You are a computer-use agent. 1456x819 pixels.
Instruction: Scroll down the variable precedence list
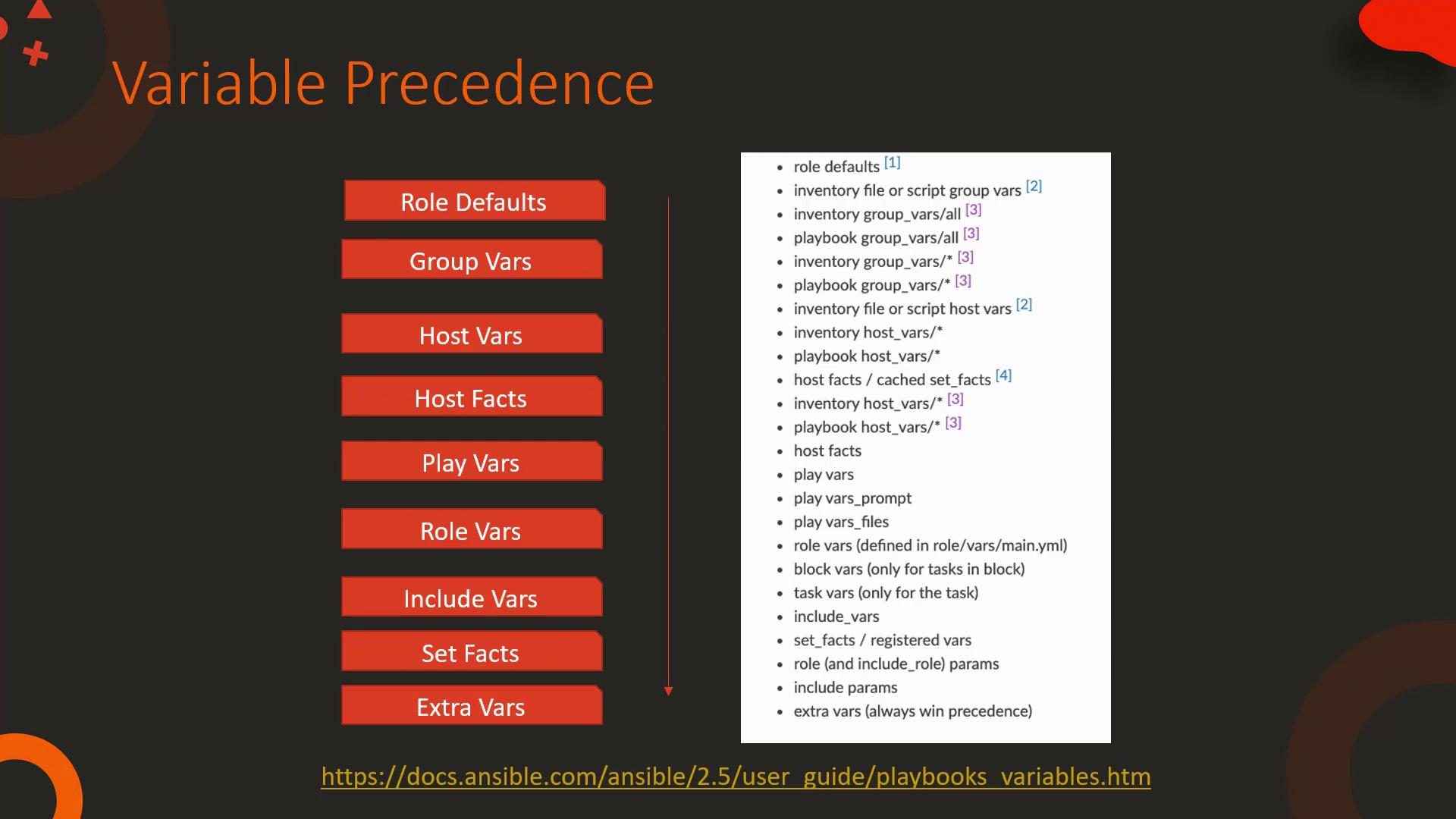pos(669,690)
